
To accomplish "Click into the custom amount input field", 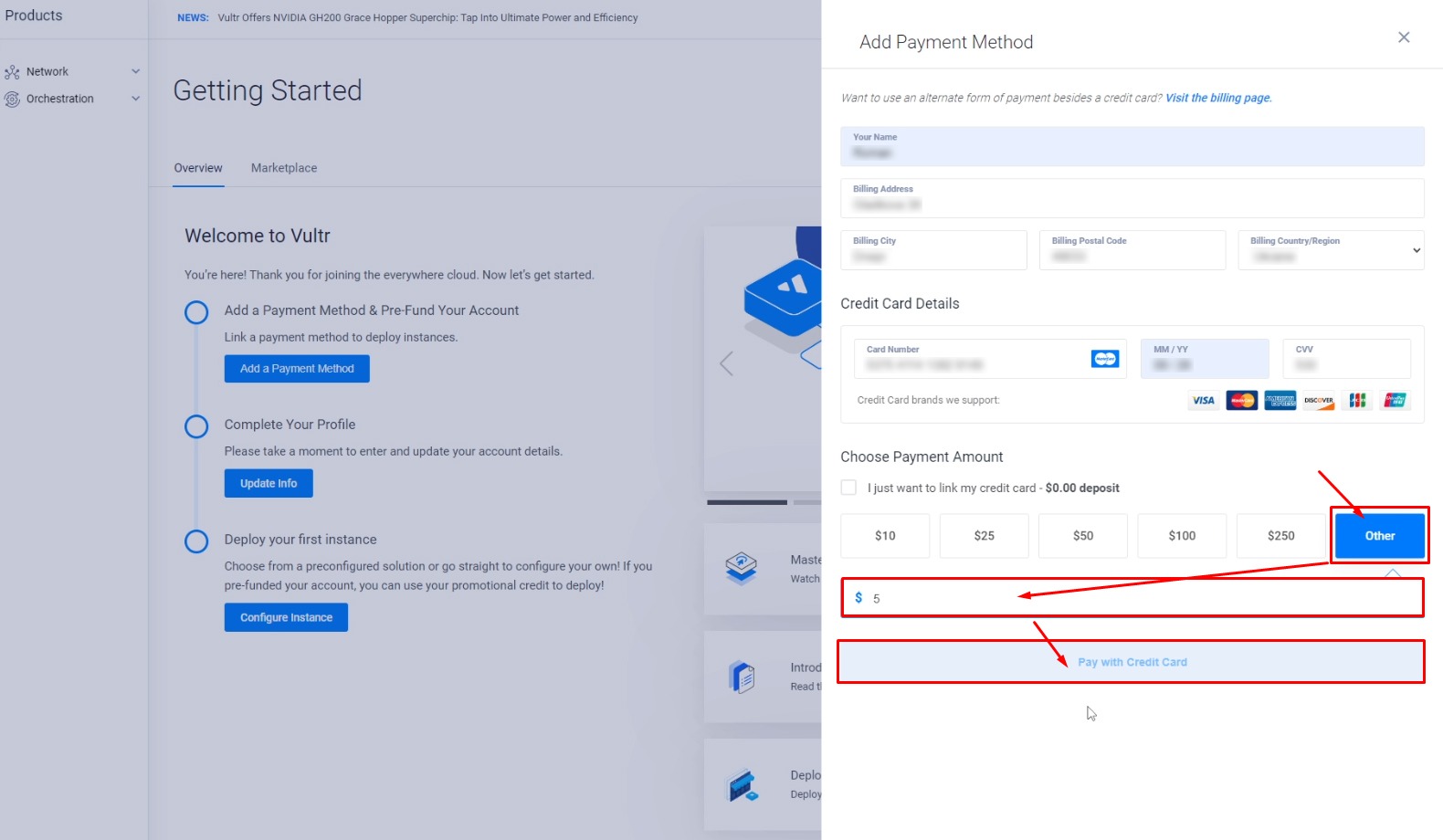I will tap(1132, 598).
